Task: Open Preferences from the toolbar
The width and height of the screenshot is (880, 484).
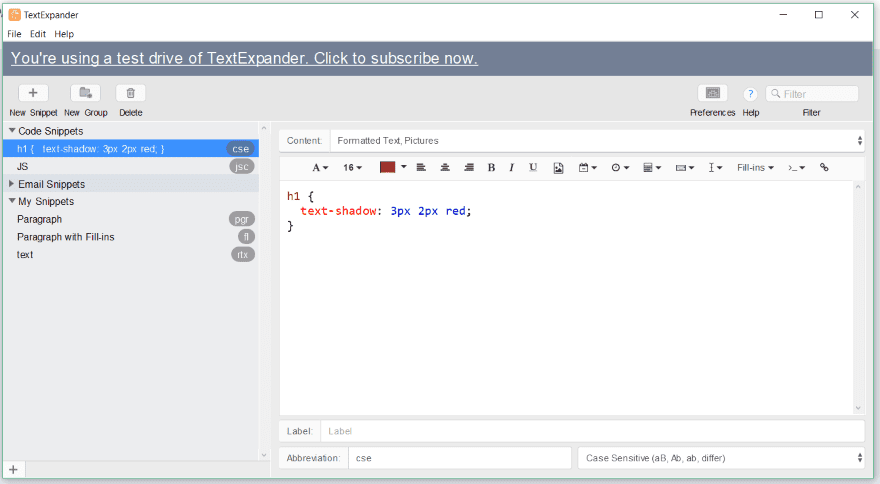Action: (712, 93)
